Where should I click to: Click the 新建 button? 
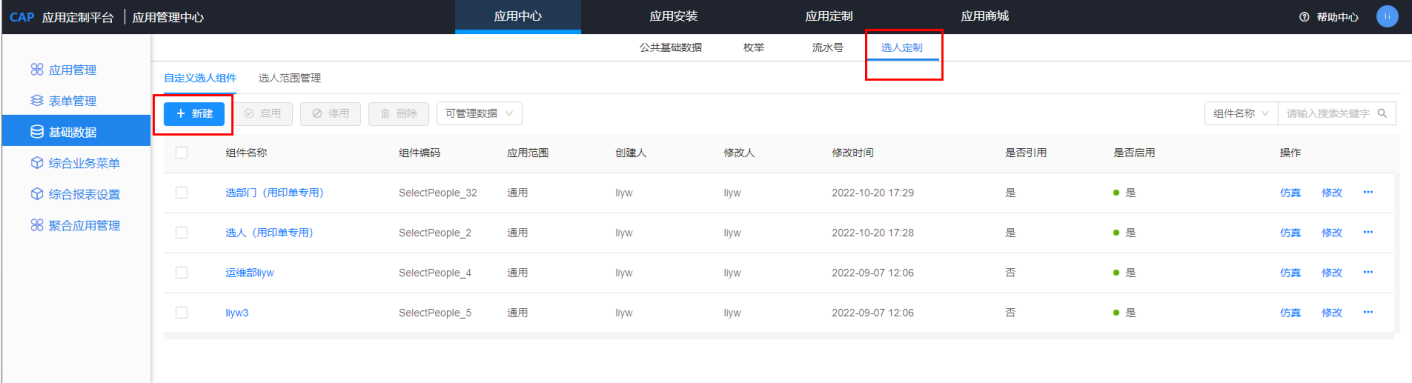tap(194, 113)
